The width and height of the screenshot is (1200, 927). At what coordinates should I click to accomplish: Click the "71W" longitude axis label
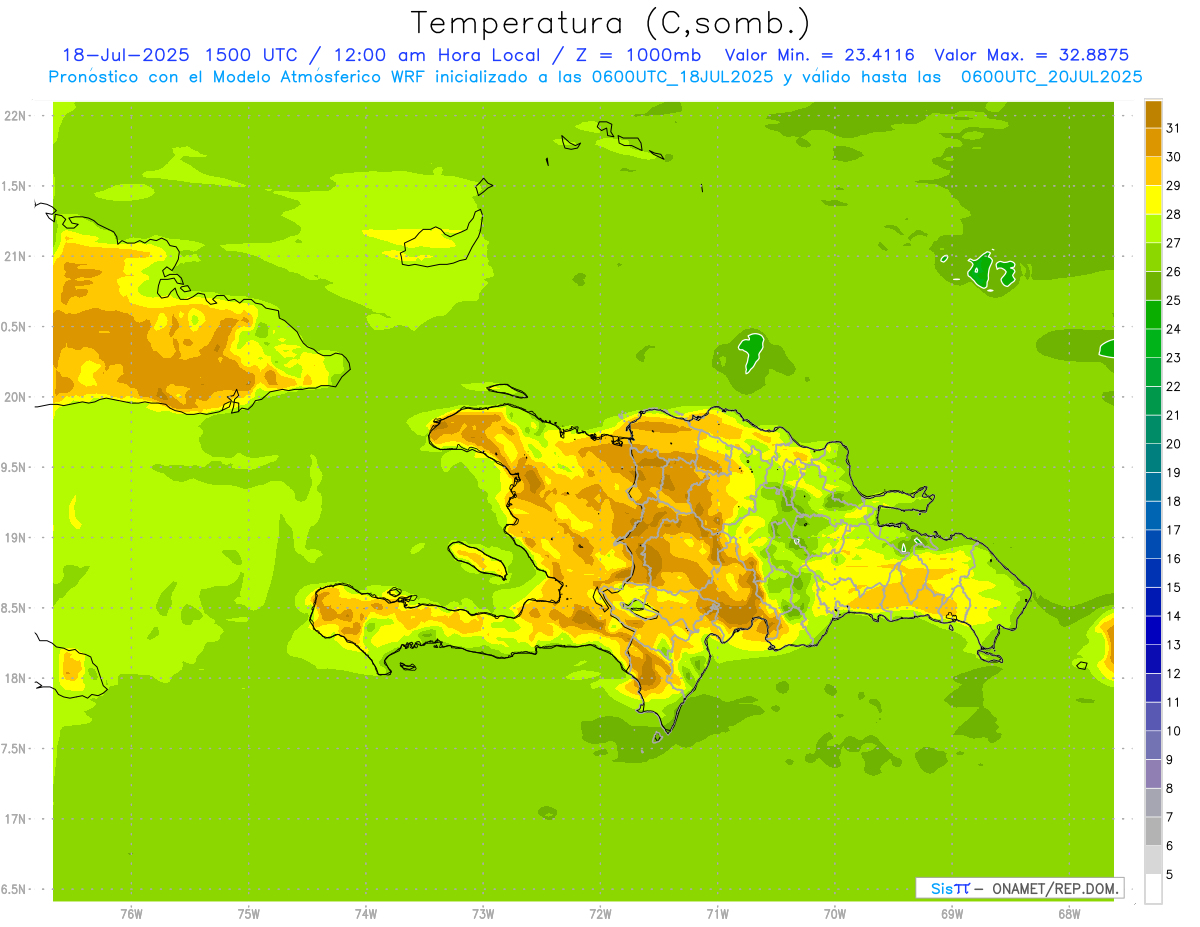point(717,914)
